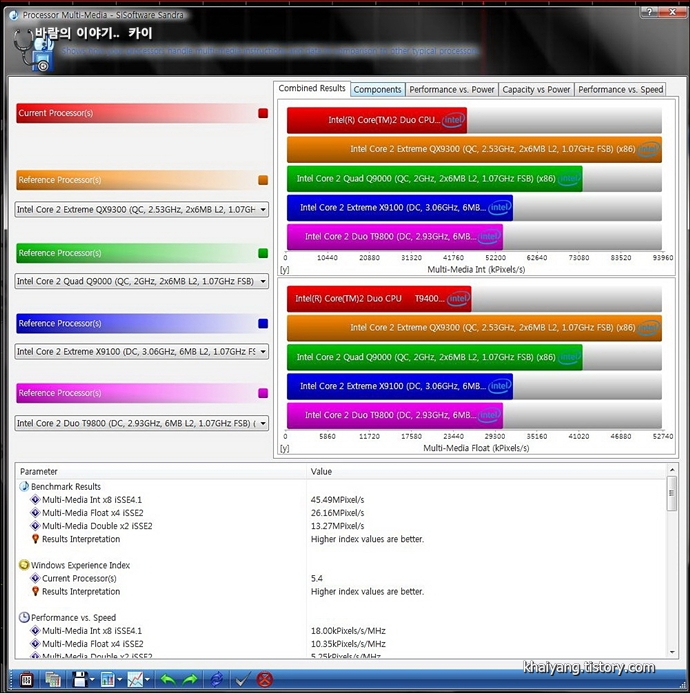Click the diamond icon beside Current Processor(s) 5.4
690x693 pixels.
point(35,578)
